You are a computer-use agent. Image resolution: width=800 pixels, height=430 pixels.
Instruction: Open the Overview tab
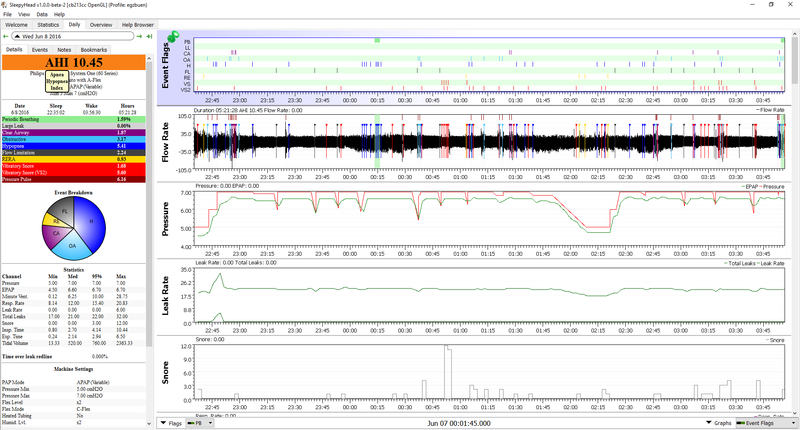pos(101,24)
